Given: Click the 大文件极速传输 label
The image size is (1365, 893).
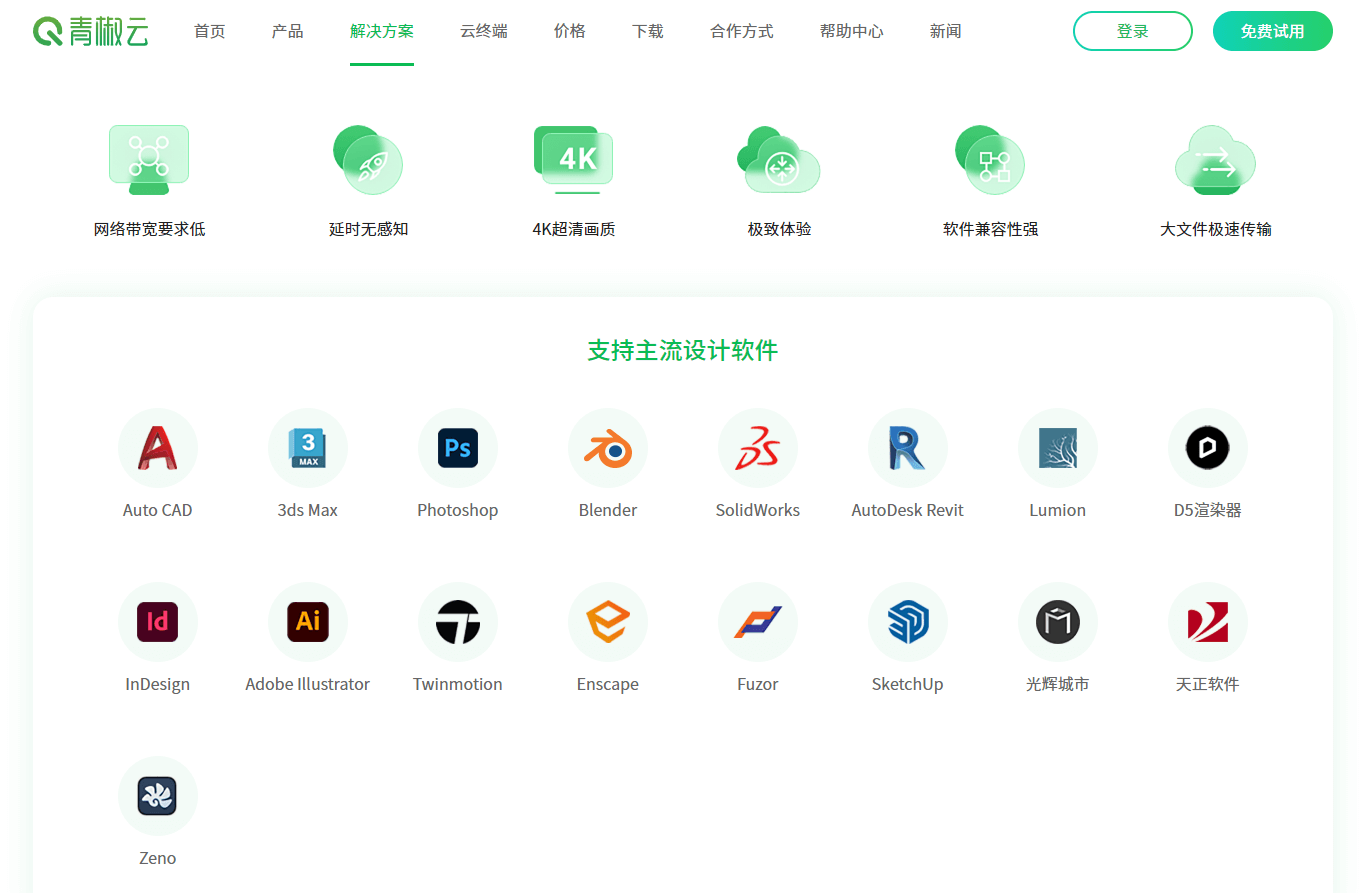Looking at the screenshot, I should tap(1216, 229).
